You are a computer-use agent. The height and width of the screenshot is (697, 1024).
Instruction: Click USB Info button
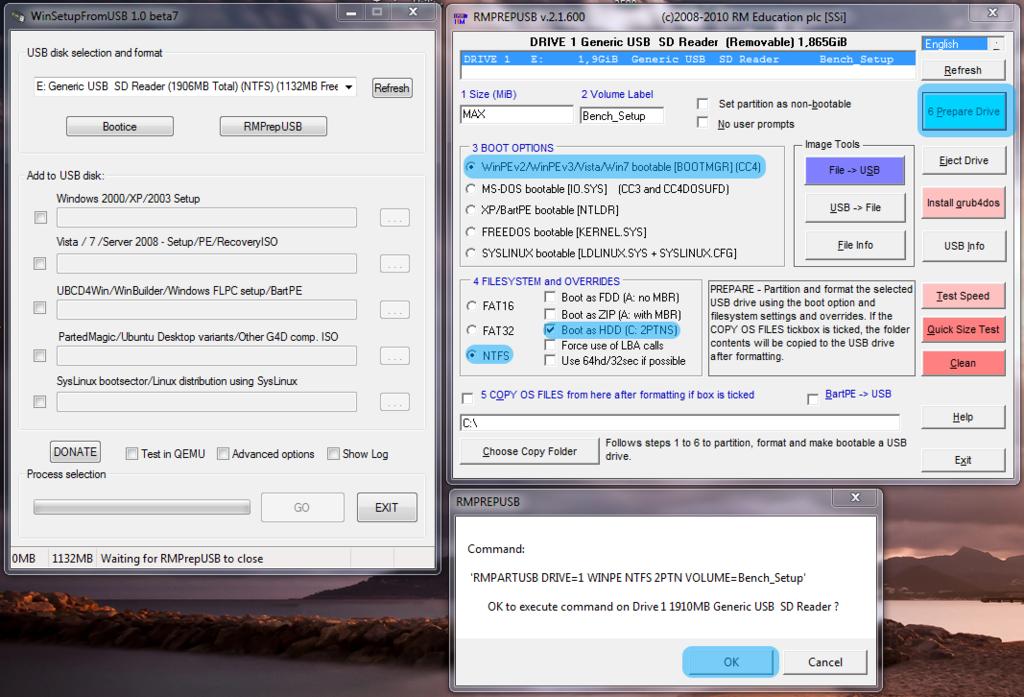point(964,246)
